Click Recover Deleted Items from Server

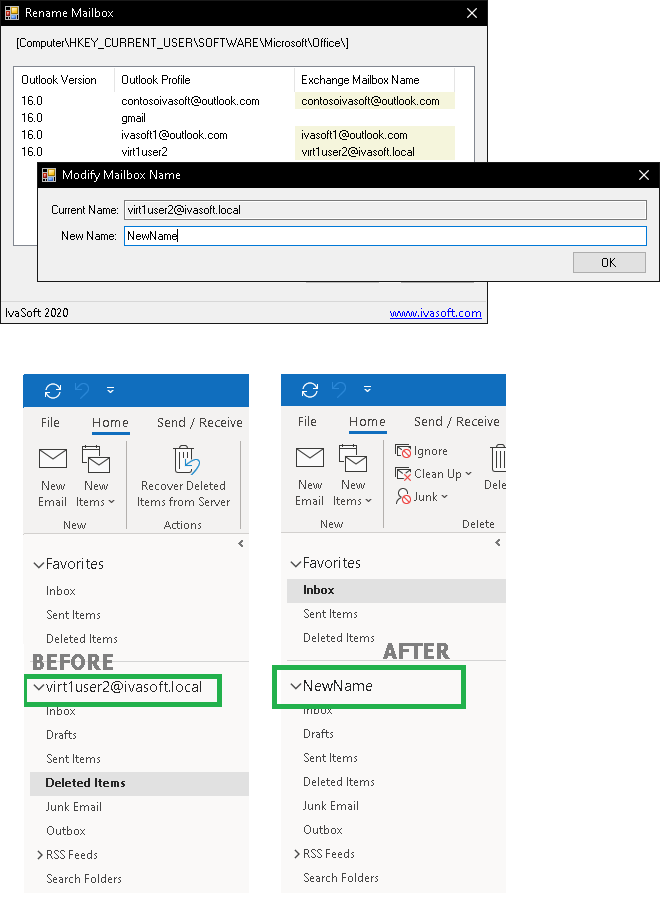click(184, 477)
